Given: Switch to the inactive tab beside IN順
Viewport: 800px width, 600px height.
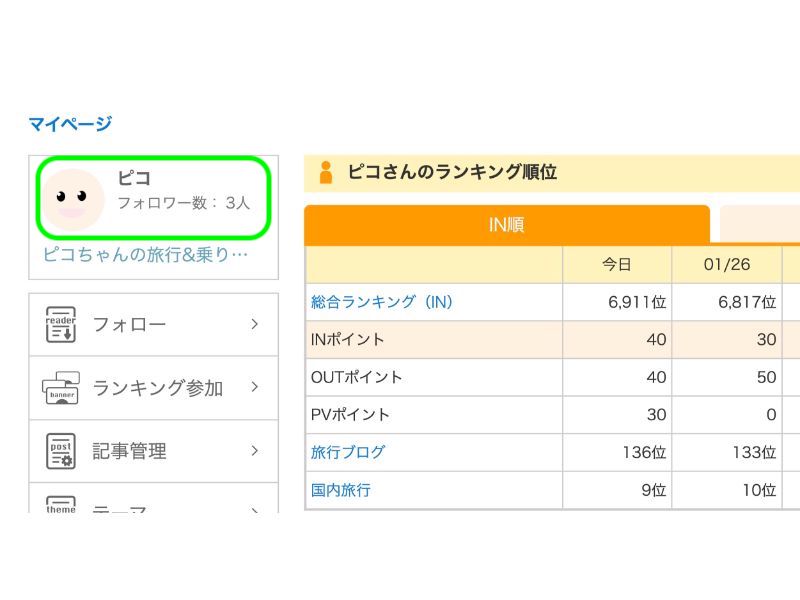Looking at the screenshot, I should click(x=760, y=225).
